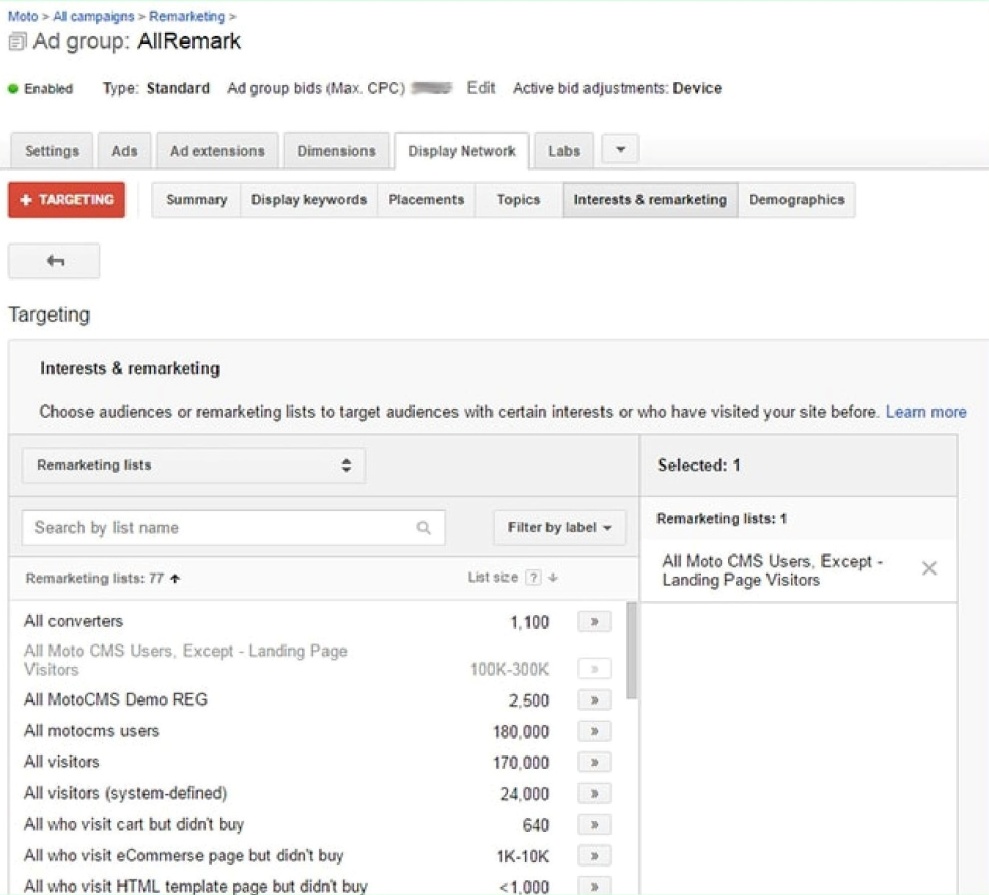The height and width of the screenshot is (895, 989).
Task: Open the Remarketing lists dropdown
Action: click(x=193, y=466)
